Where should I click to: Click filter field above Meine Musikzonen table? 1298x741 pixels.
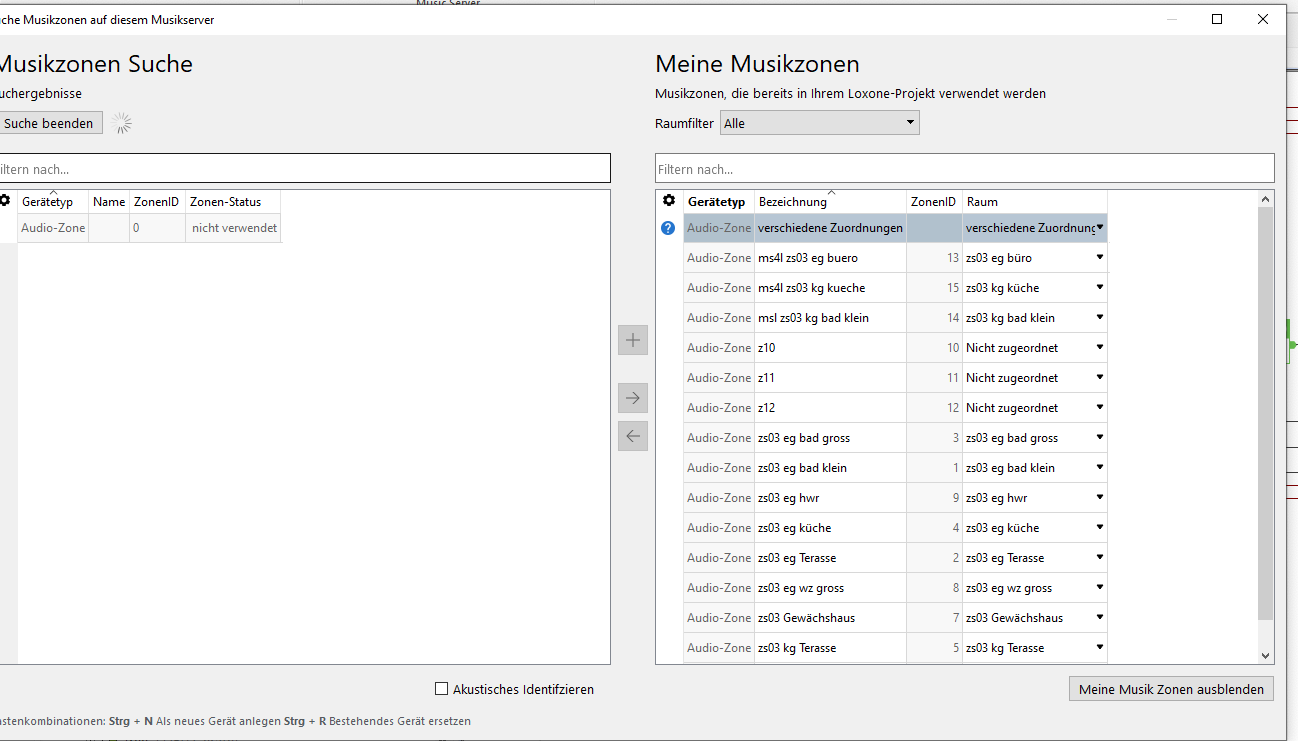click(964, 169)
